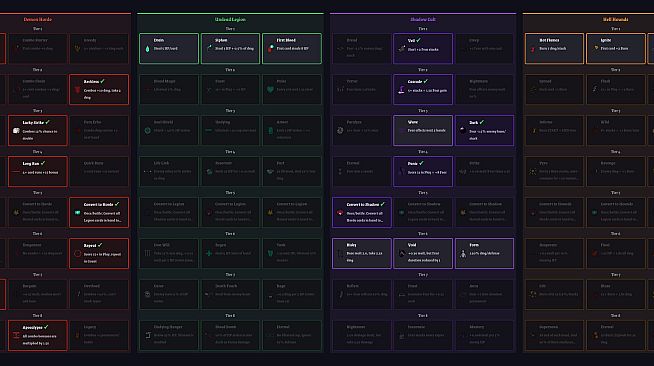Click the Cascade purple icon
The height and width of the screenshot is (366, 654).
[x=401, y=90]
